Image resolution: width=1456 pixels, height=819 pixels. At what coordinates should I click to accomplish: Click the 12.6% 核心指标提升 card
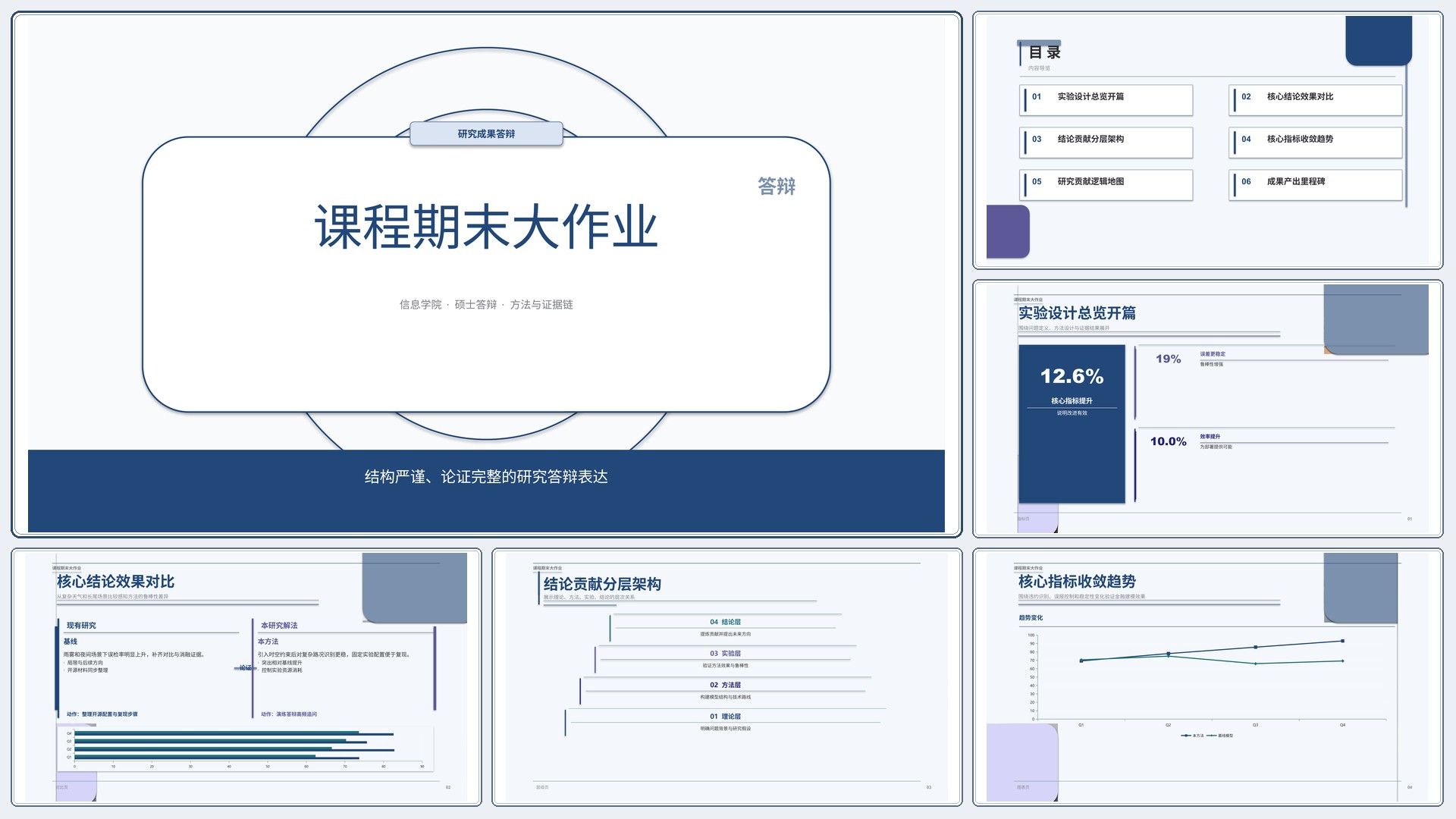pyautogui.click(x=1072, y=424)
